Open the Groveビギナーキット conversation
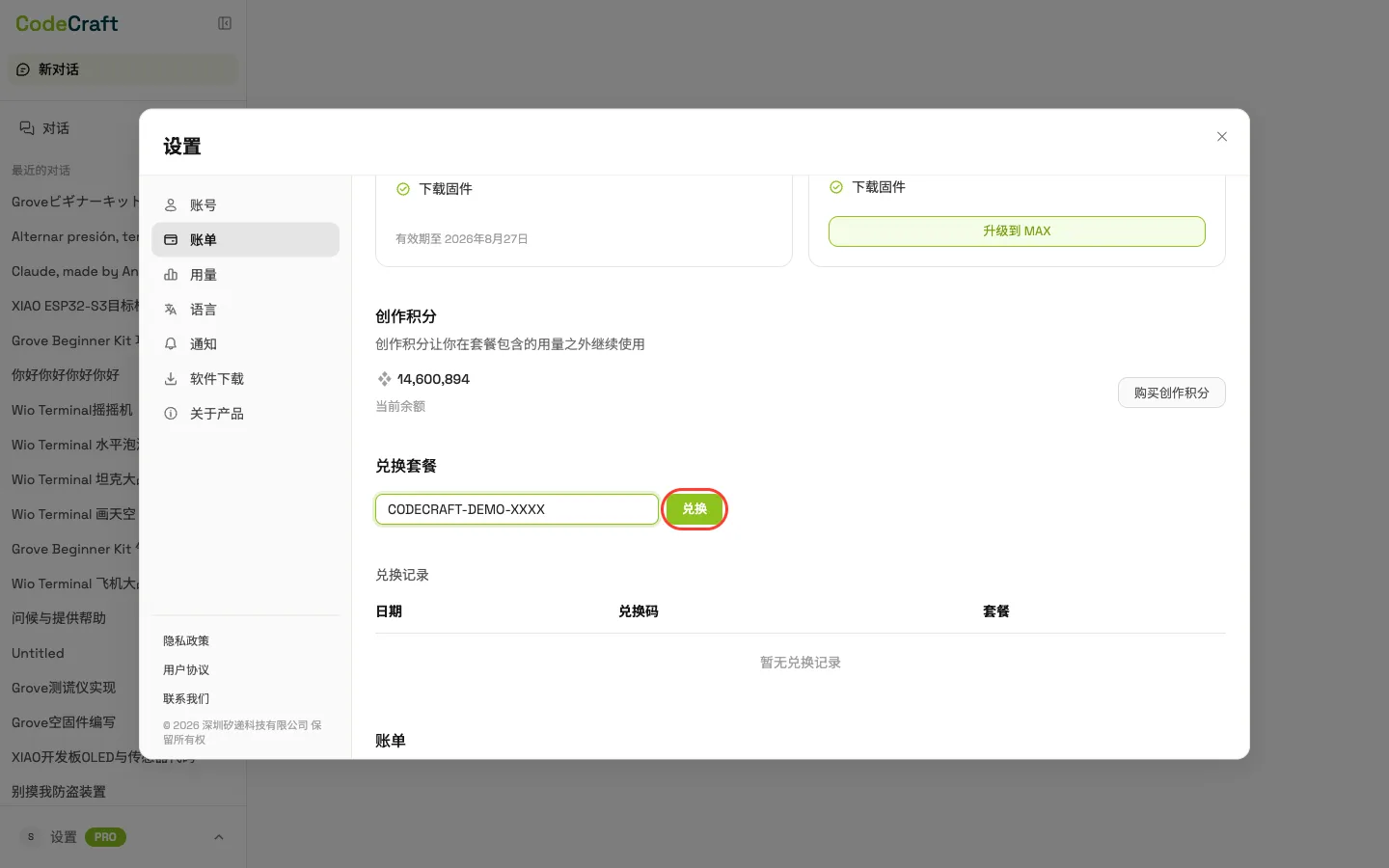 [x=73, y=202]
